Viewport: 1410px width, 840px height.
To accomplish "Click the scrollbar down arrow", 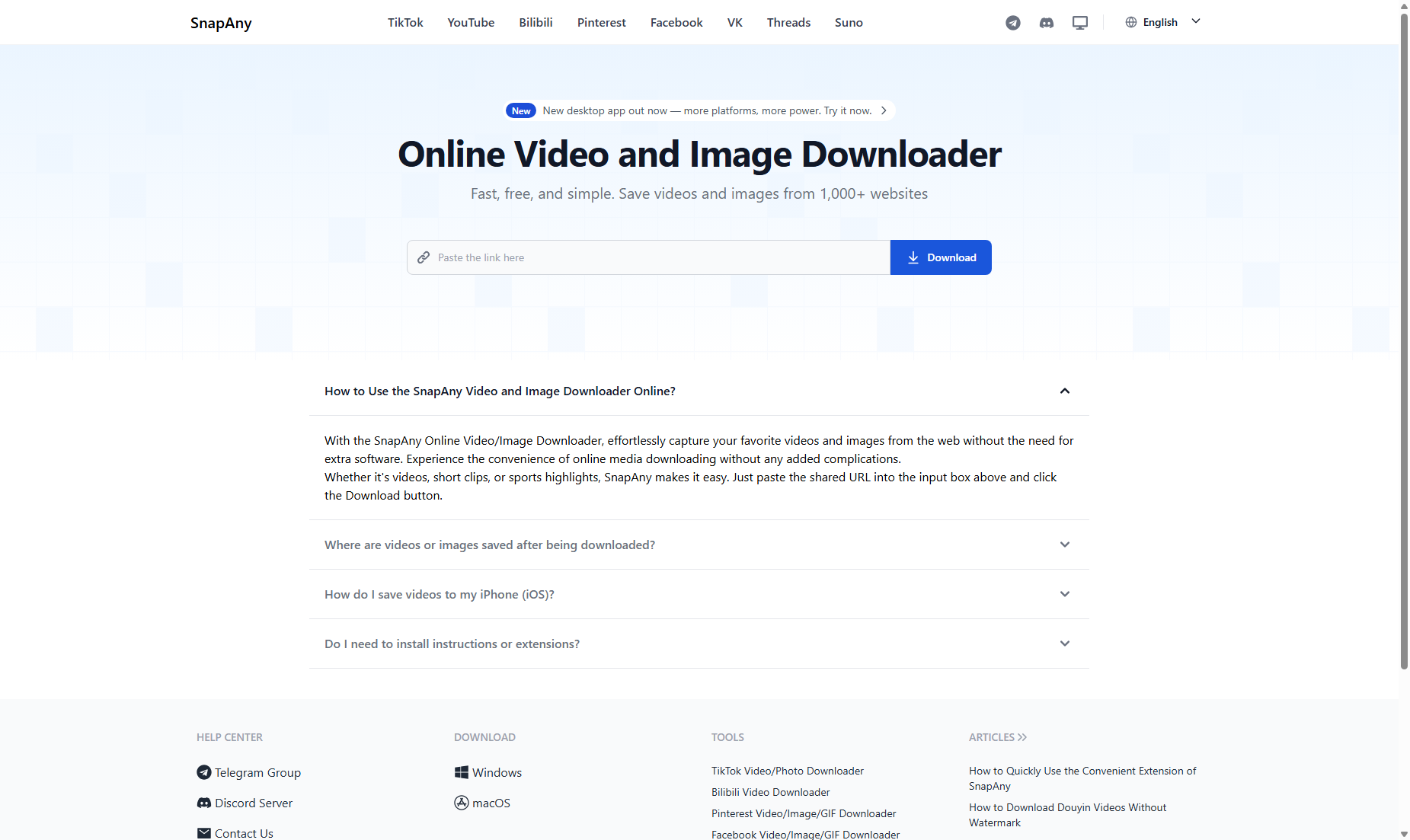I will click(1404, 834).
